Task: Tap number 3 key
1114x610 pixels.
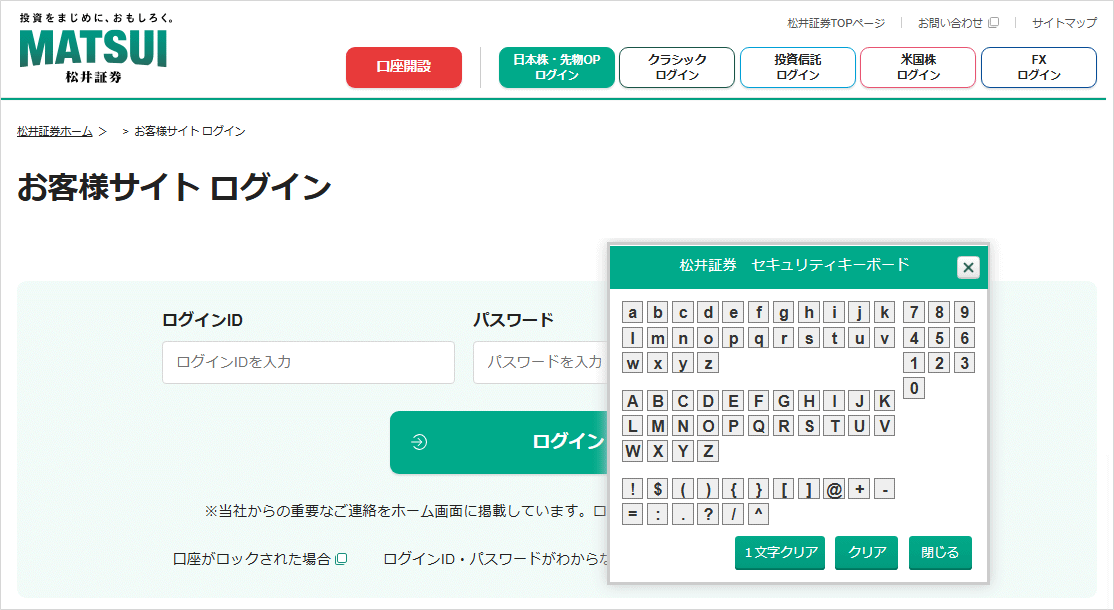Action: [x=964, y=363]
